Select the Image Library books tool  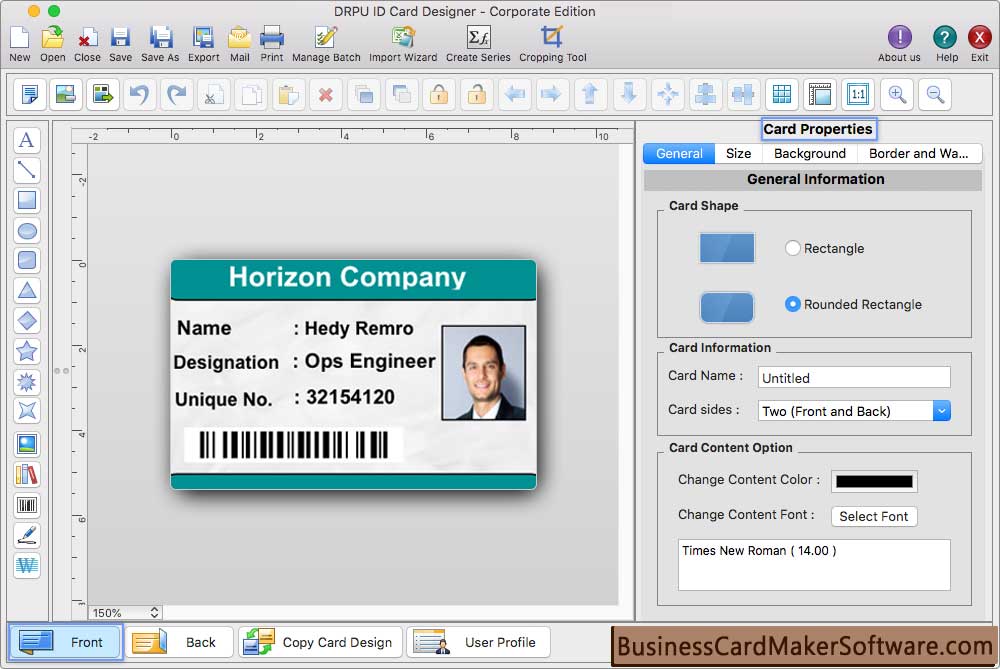(x=27, y=475)
